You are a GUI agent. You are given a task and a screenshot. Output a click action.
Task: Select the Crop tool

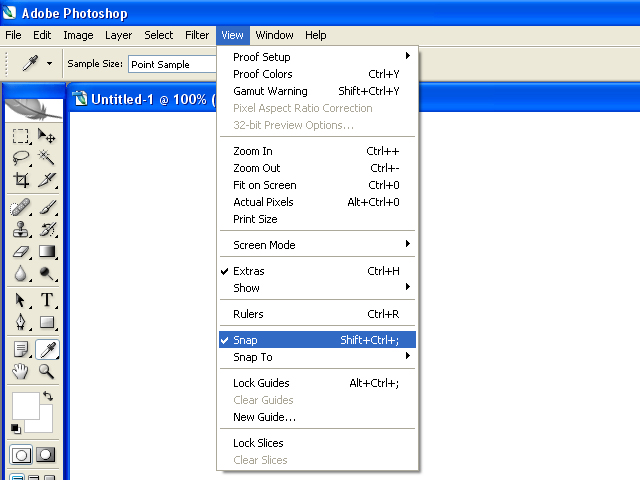tap(20, 180)
